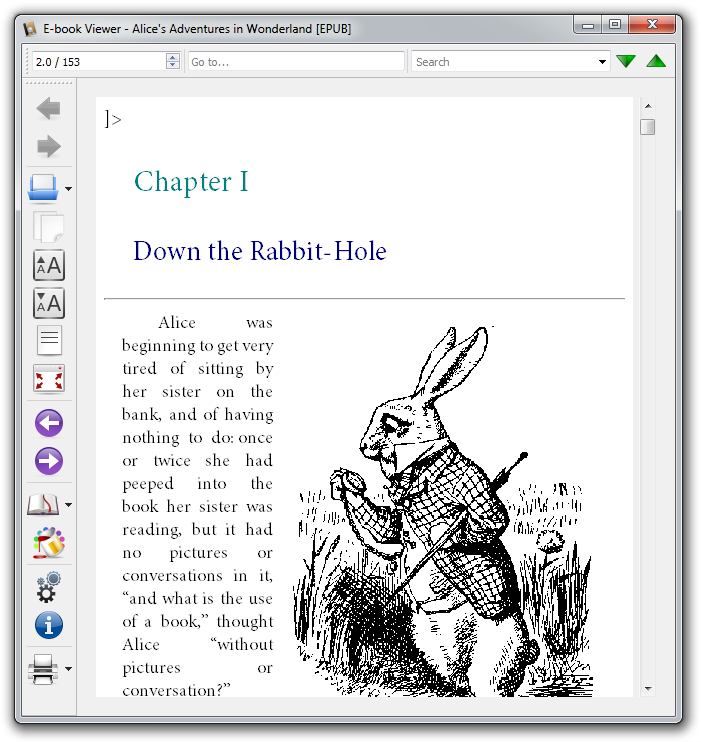The image size is (701, 742).
Task: Click the gray Back arrow icon
Action: [x=48, y=108]
